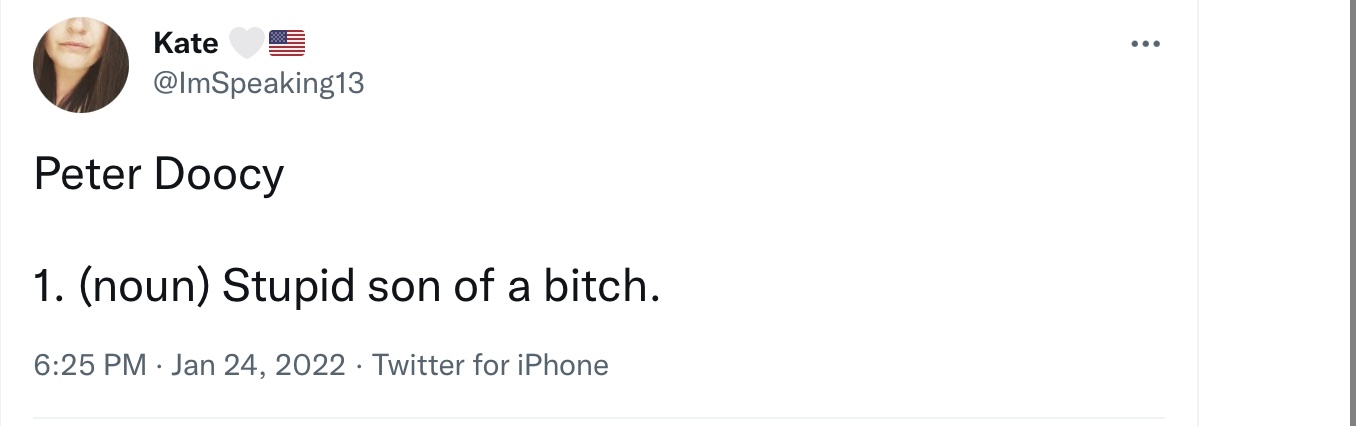Screen dimensions: 1362x426
Task: Click the Jan 24, 2022 date
Action: click(258, 365)
